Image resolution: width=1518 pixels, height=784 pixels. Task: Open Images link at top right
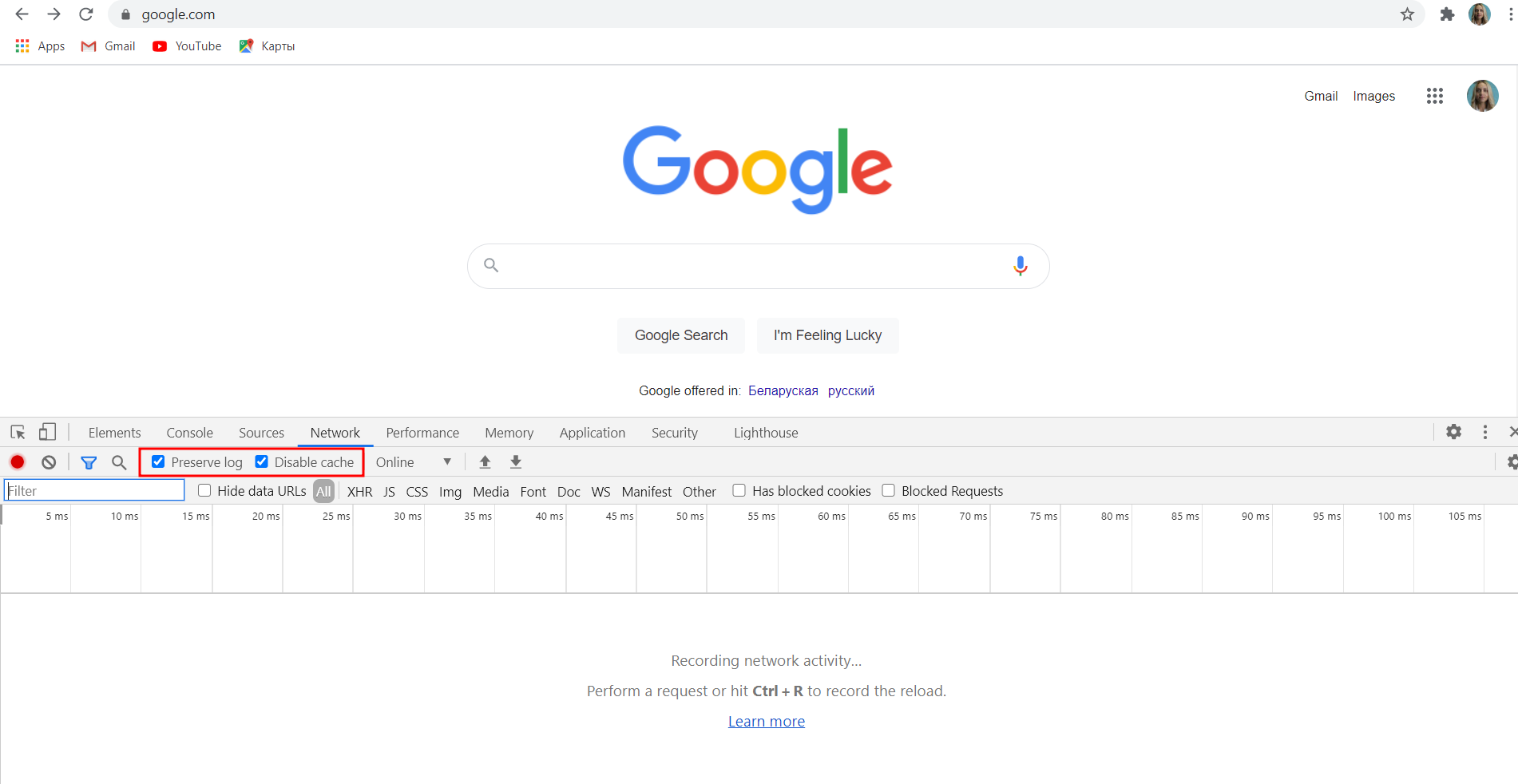pyautogui.click(x=1373, y=96)
